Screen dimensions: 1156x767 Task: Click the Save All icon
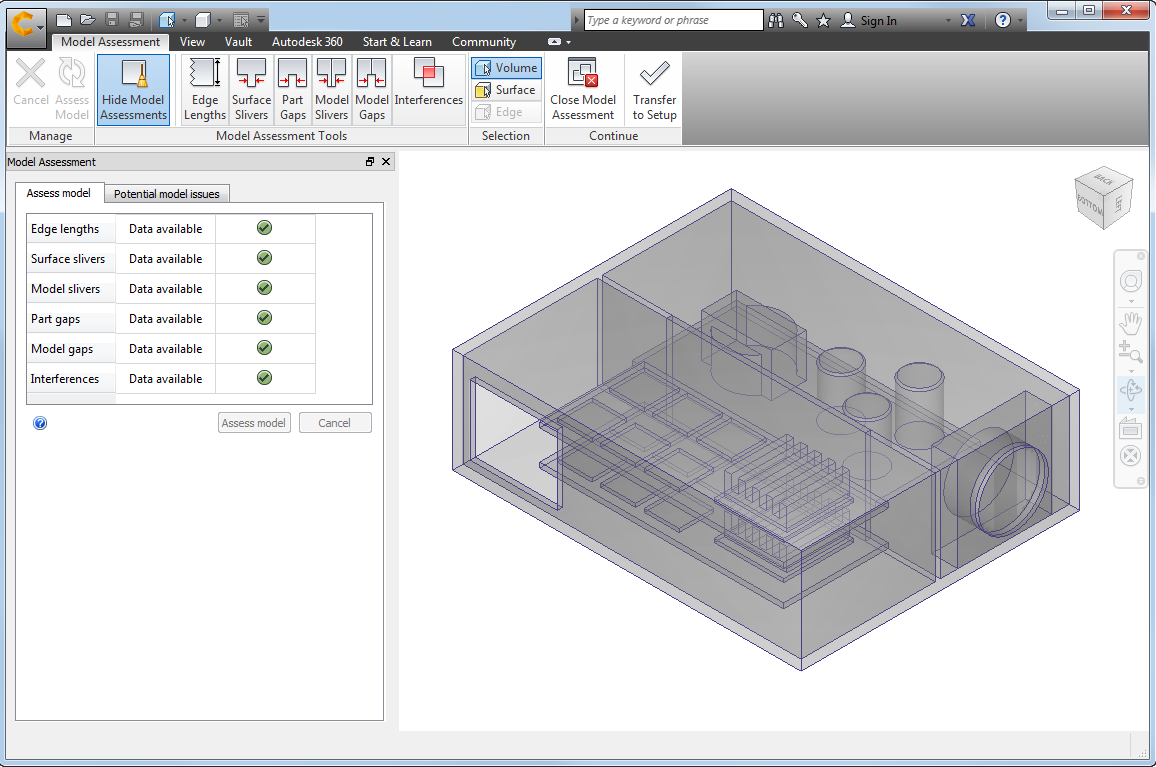[x=136, y=20]
